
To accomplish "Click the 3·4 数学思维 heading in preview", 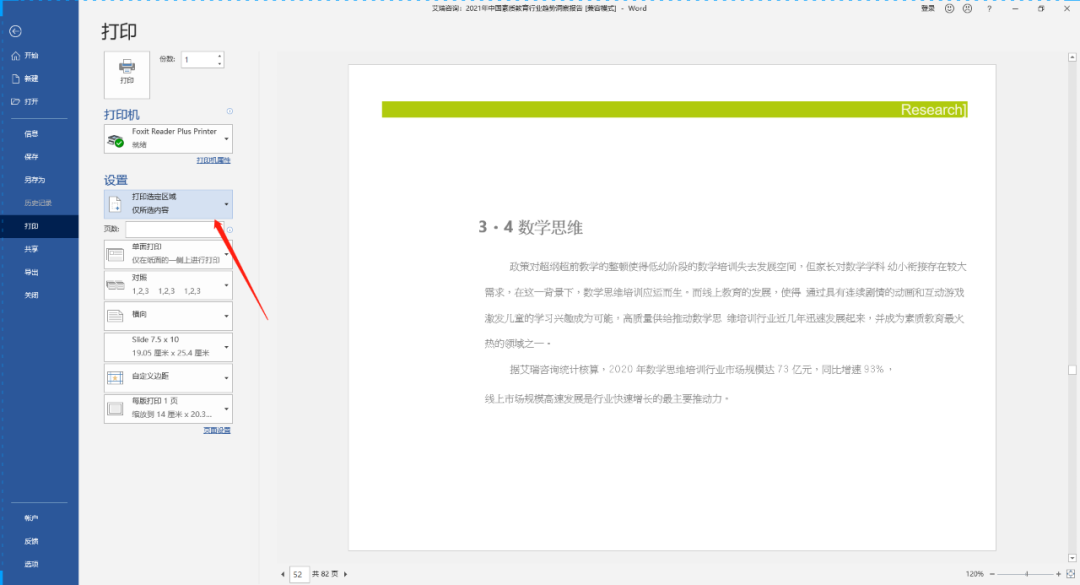I will (x=530, y=227).
